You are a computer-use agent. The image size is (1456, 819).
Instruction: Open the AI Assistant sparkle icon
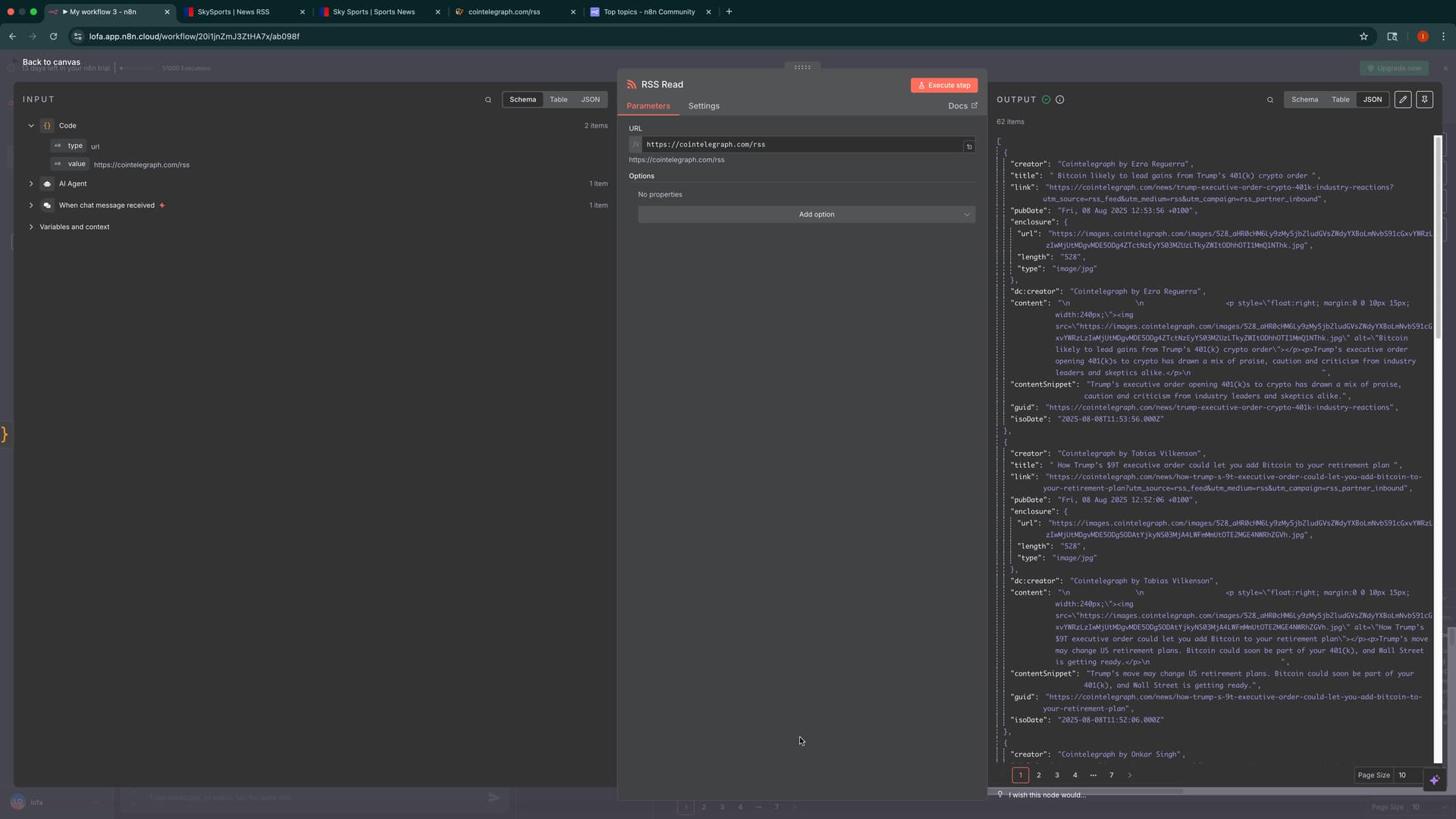coord(1433,780)
